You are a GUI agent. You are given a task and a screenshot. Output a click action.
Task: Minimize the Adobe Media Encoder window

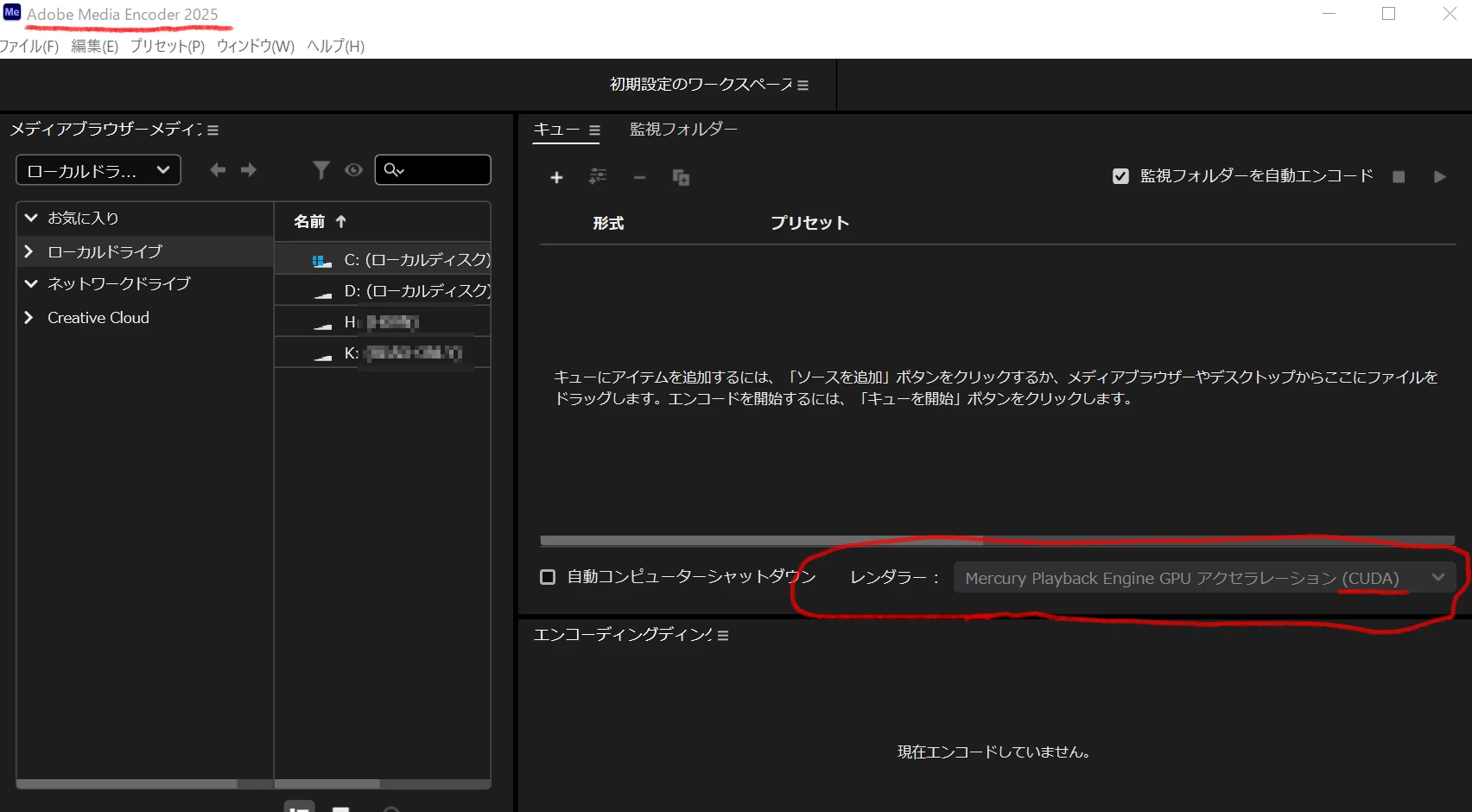coord(1329,13)
